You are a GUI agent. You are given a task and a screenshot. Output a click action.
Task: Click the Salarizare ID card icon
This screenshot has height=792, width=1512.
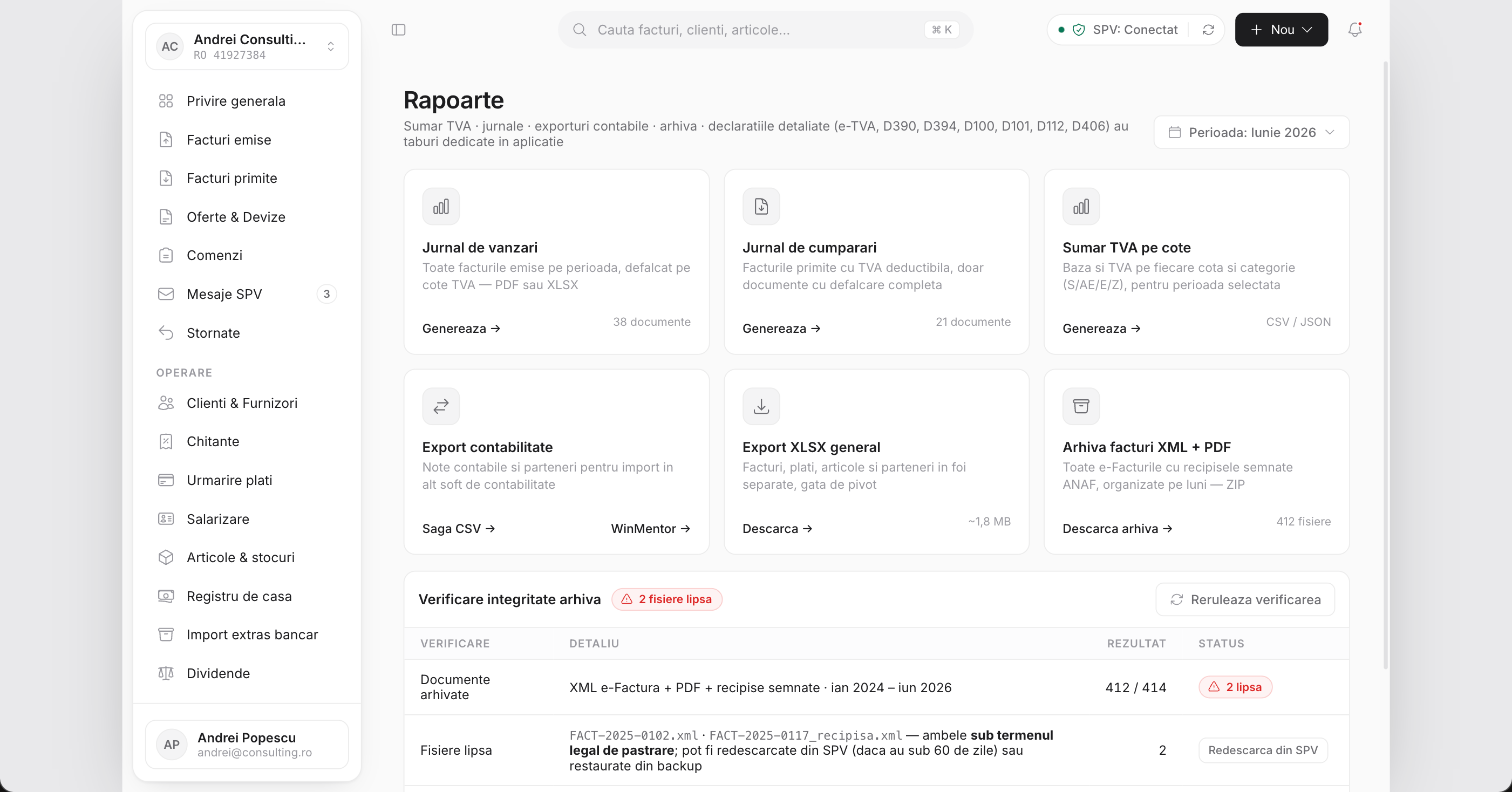point(166,519)
